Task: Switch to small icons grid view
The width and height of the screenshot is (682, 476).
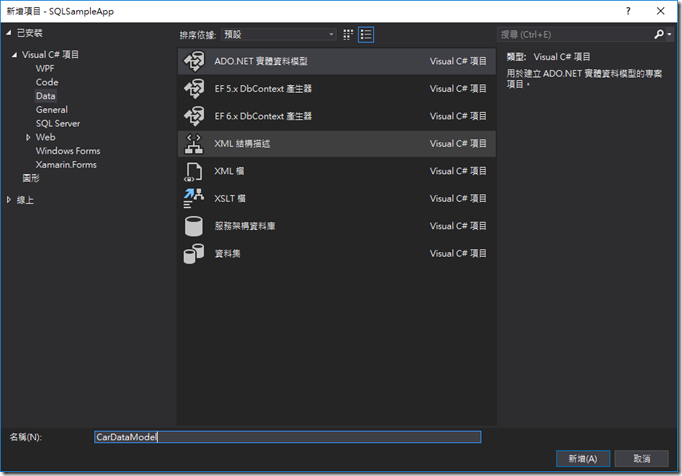Action: (348, 35)
